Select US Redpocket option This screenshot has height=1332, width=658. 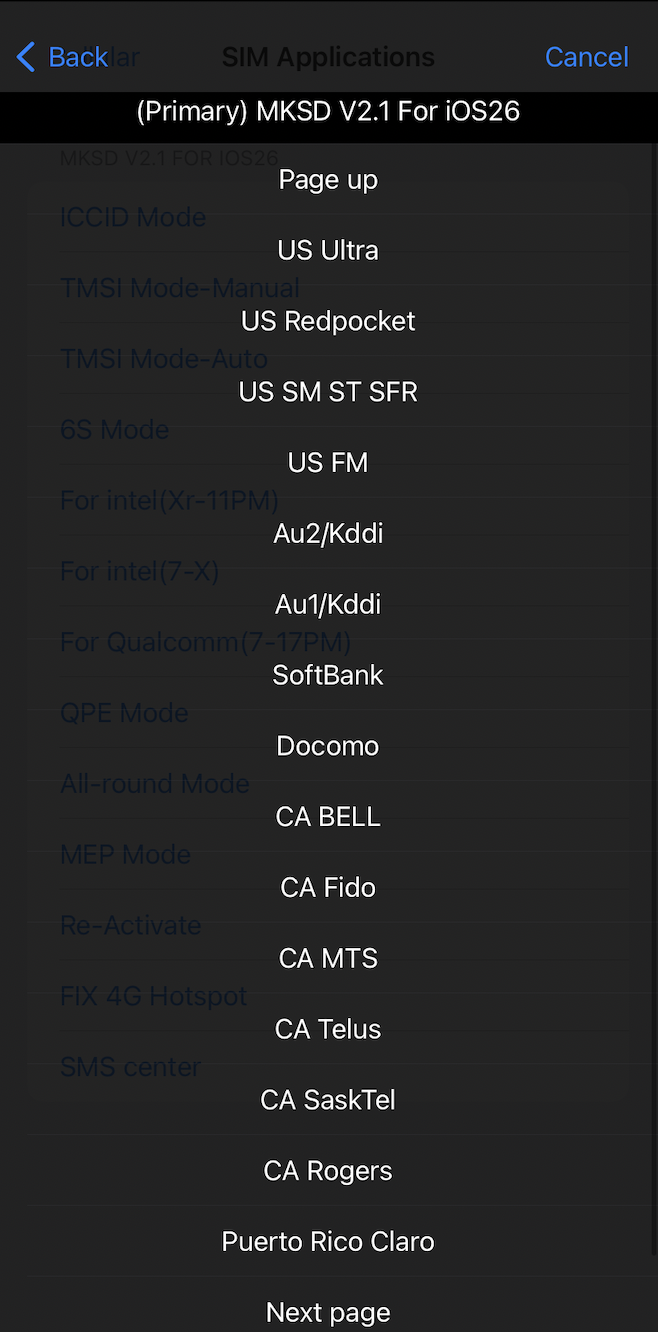pos(328,321)
